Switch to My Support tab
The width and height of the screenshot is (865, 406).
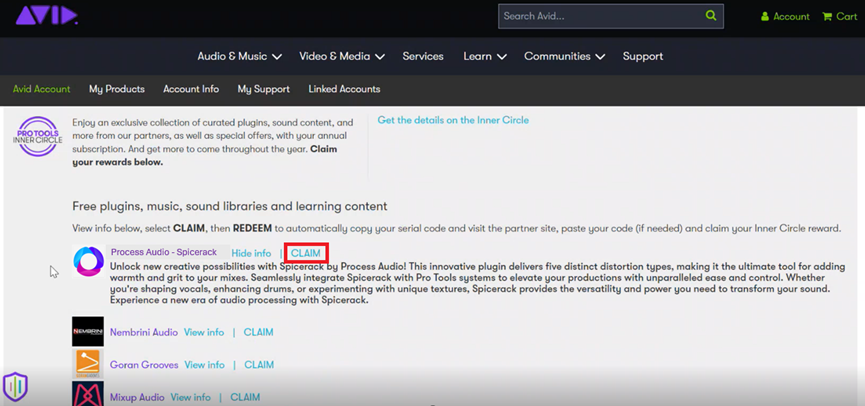(264, 89)
